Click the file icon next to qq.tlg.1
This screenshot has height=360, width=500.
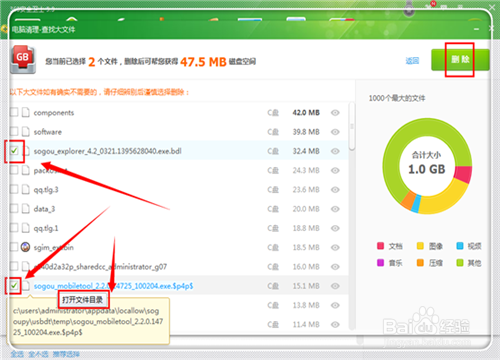click(26, 228)
